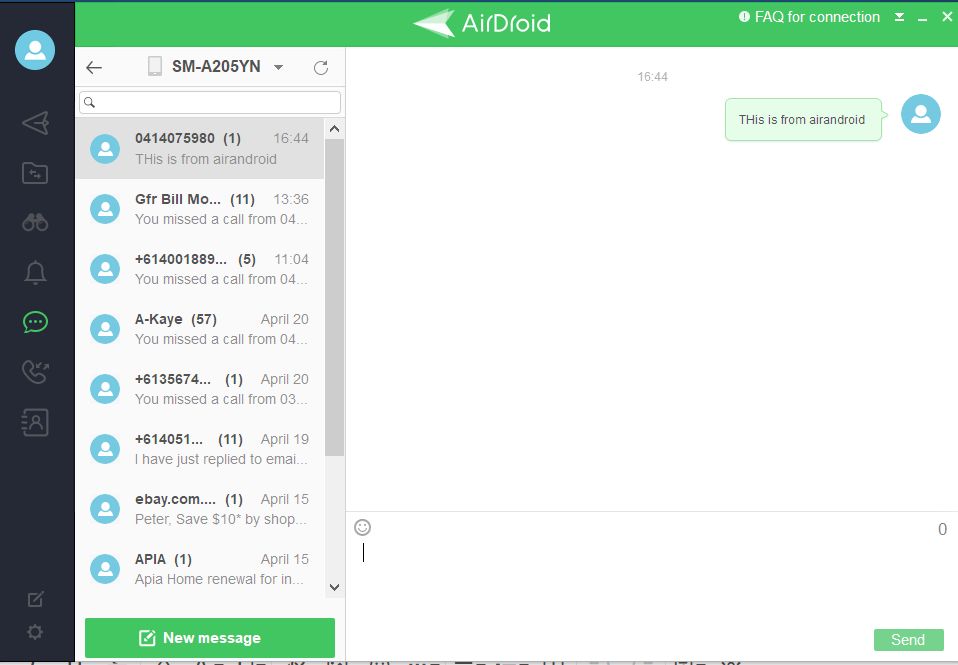Open the Settings gear icon
Image resolution: width=958 pixels, height=665 pixels.
tap(35, 631)
